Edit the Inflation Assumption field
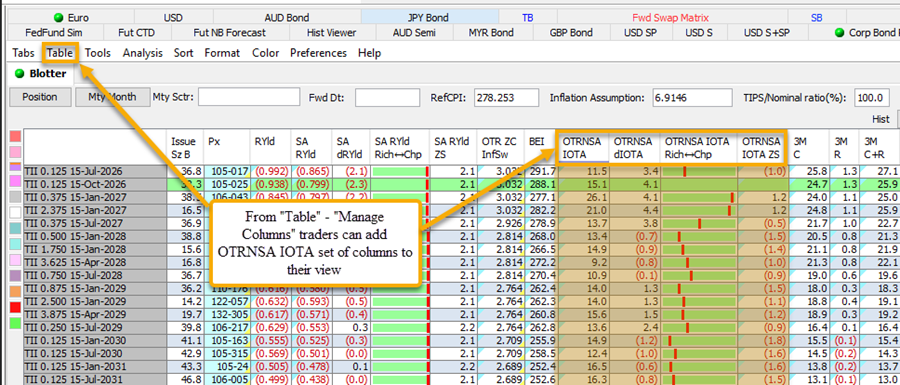900x385 pixels. click(692, 97)
